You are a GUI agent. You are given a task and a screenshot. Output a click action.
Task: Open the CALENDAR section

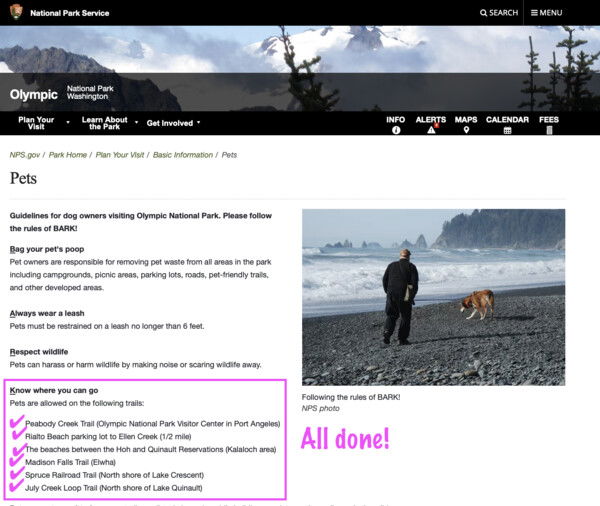point(507,120)
